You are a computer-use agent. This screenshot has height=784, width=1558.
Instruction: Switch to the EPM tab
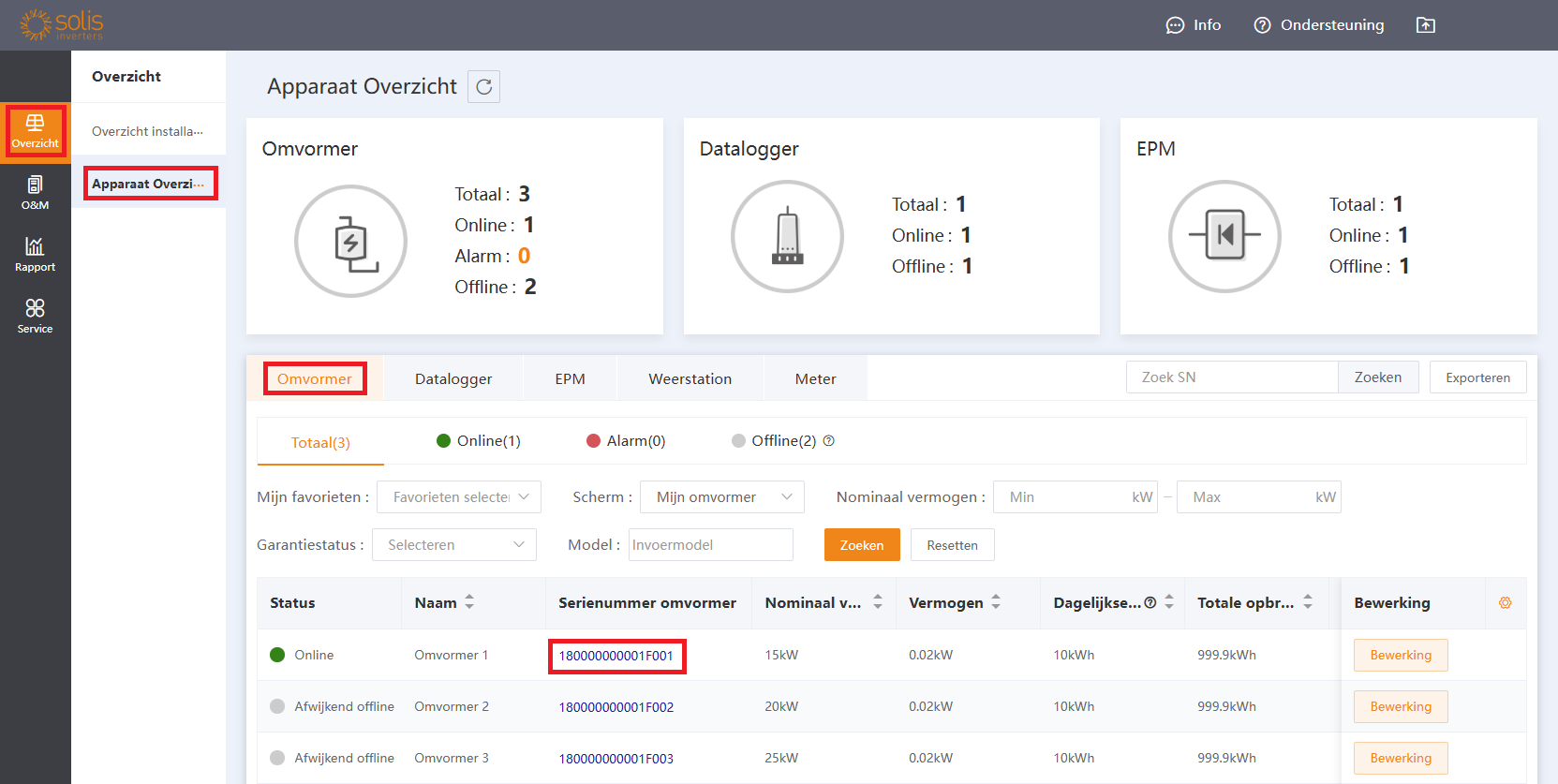(570, 378)
